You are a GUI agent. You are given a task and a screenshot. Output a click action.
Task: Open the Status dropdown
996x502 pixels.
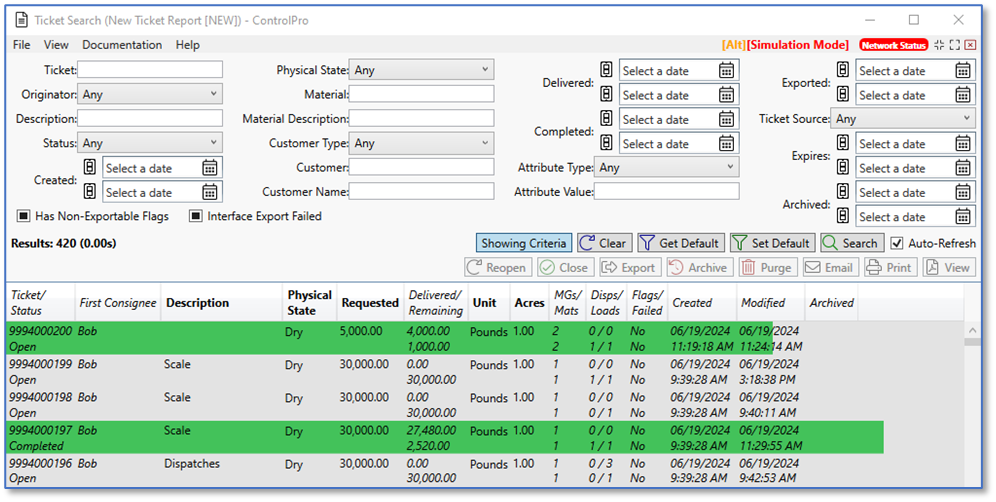click(x=151, y=143)
